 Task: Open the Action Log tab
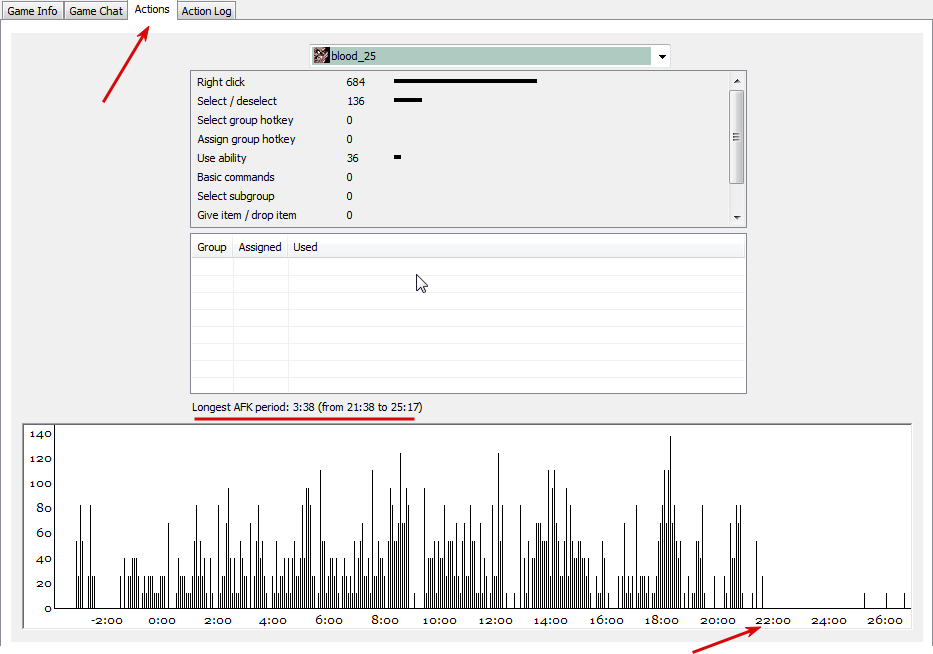[206, 11]
